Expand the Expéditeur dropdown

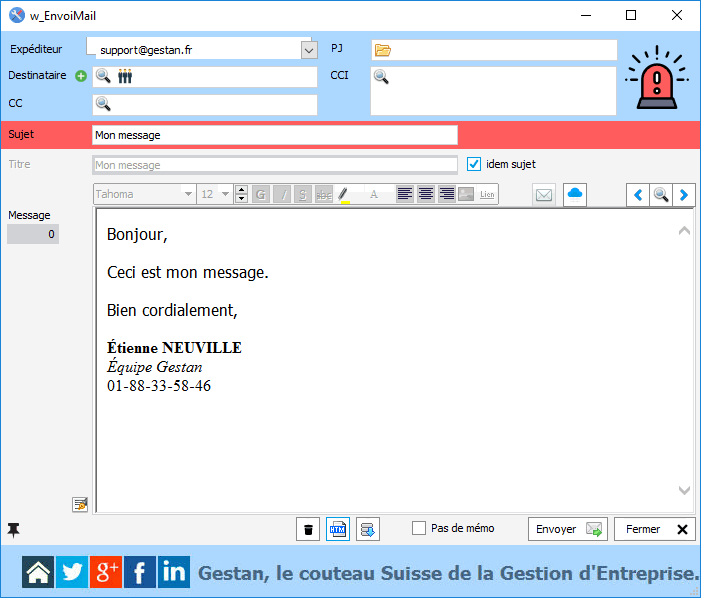308,49
